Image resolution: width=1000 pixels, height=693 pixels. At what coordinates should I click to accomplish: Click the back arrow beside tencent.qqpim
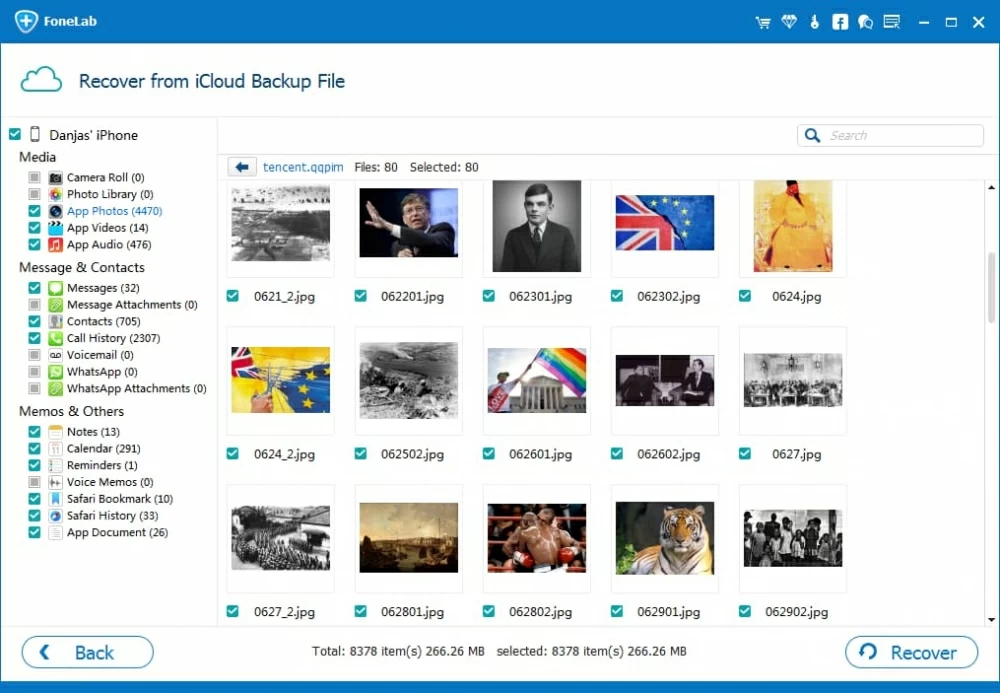pyautogui.click(x=241, y=167)
